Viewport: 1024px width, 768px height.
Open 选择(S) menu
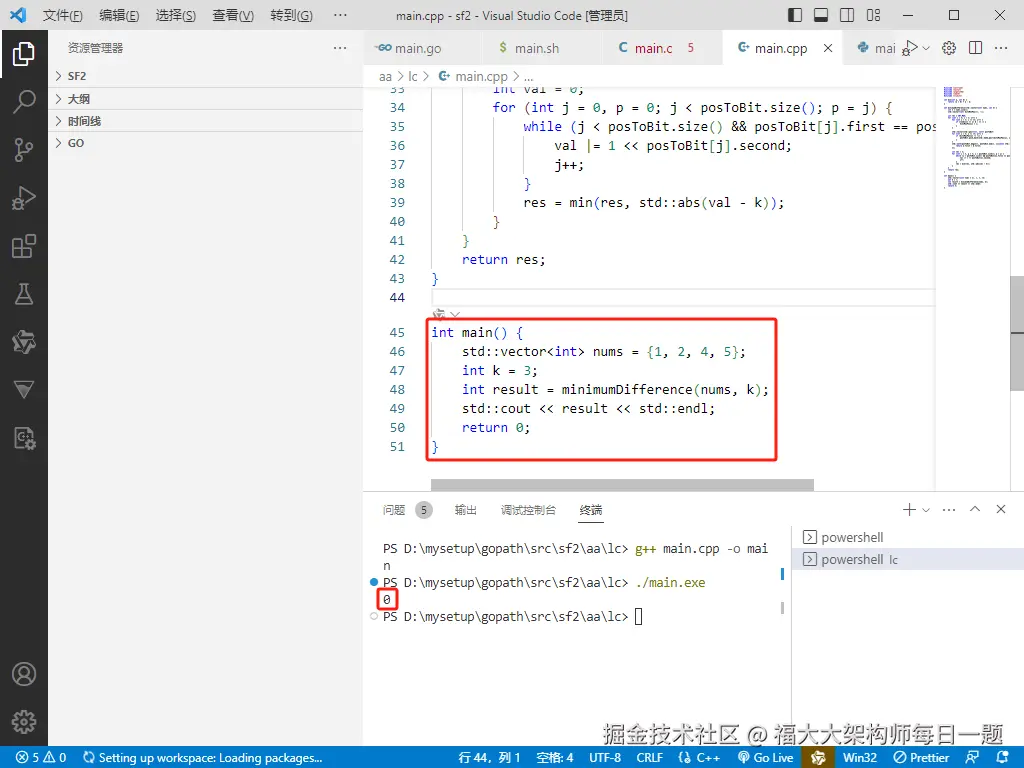point(176,15)
